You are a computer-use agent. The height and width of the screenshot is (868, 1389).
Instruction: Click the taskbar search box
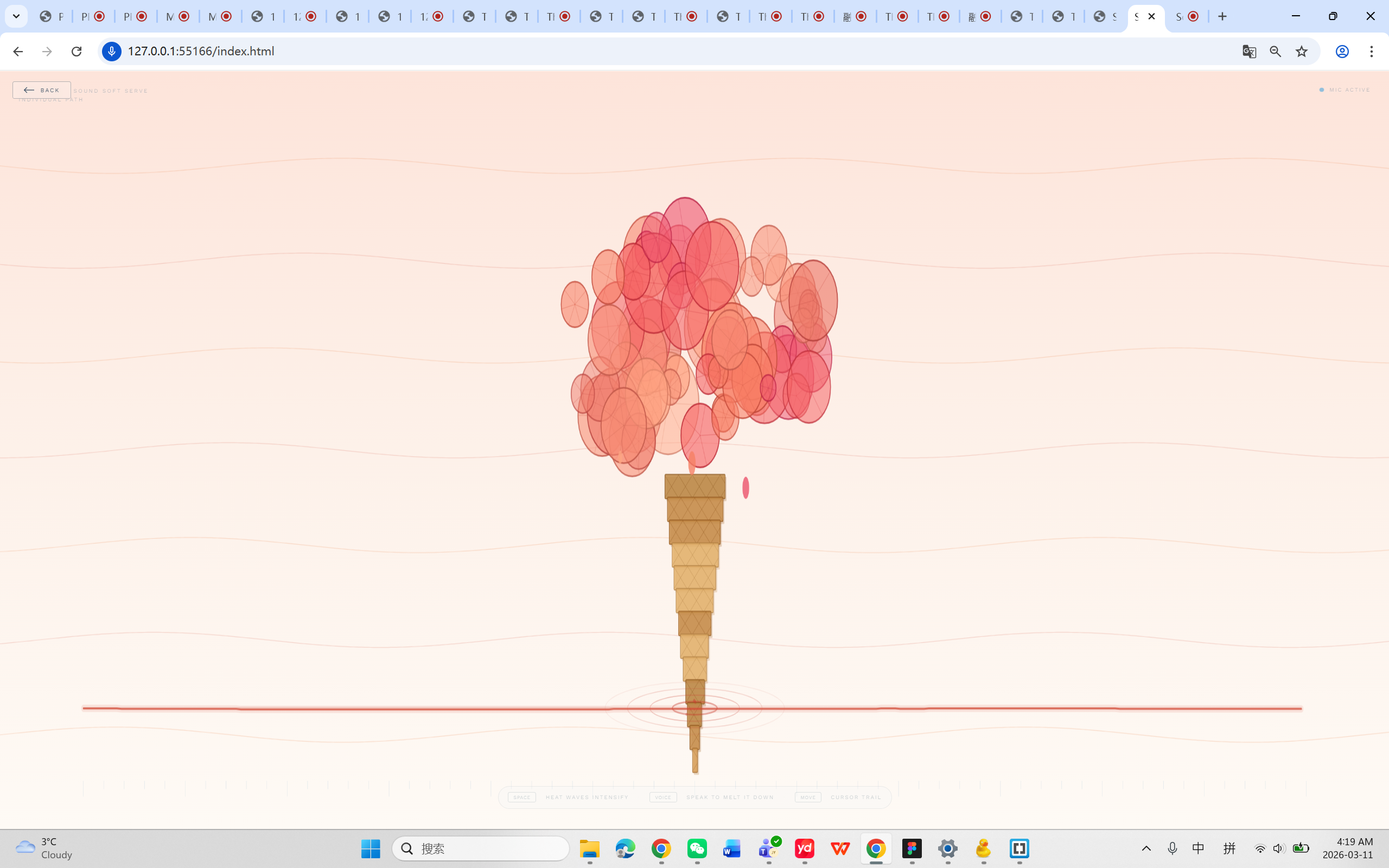(480, 848)
